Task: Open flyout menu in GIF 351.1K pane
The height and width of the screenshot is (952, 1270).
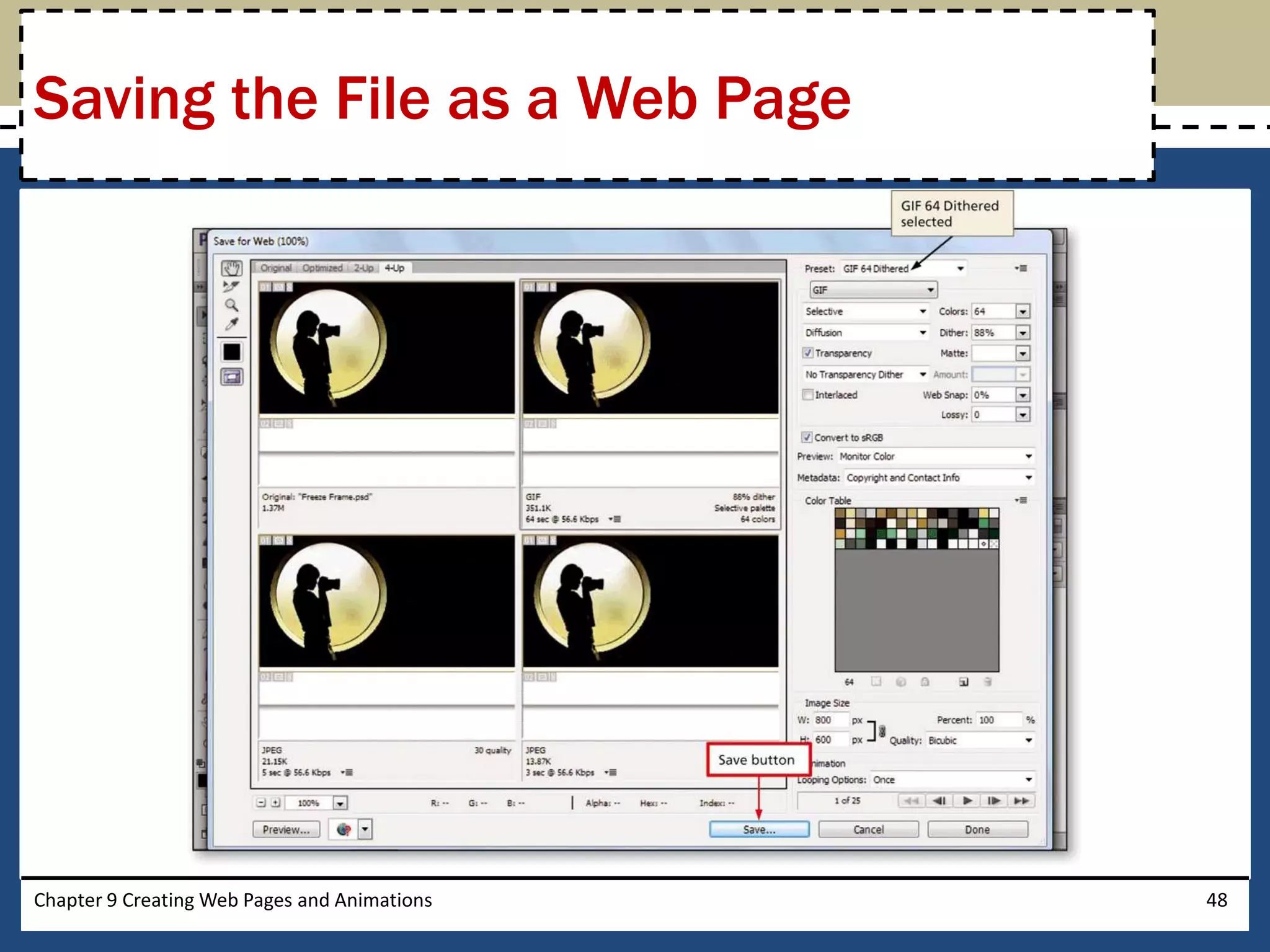Action: [x=615, y=519]
